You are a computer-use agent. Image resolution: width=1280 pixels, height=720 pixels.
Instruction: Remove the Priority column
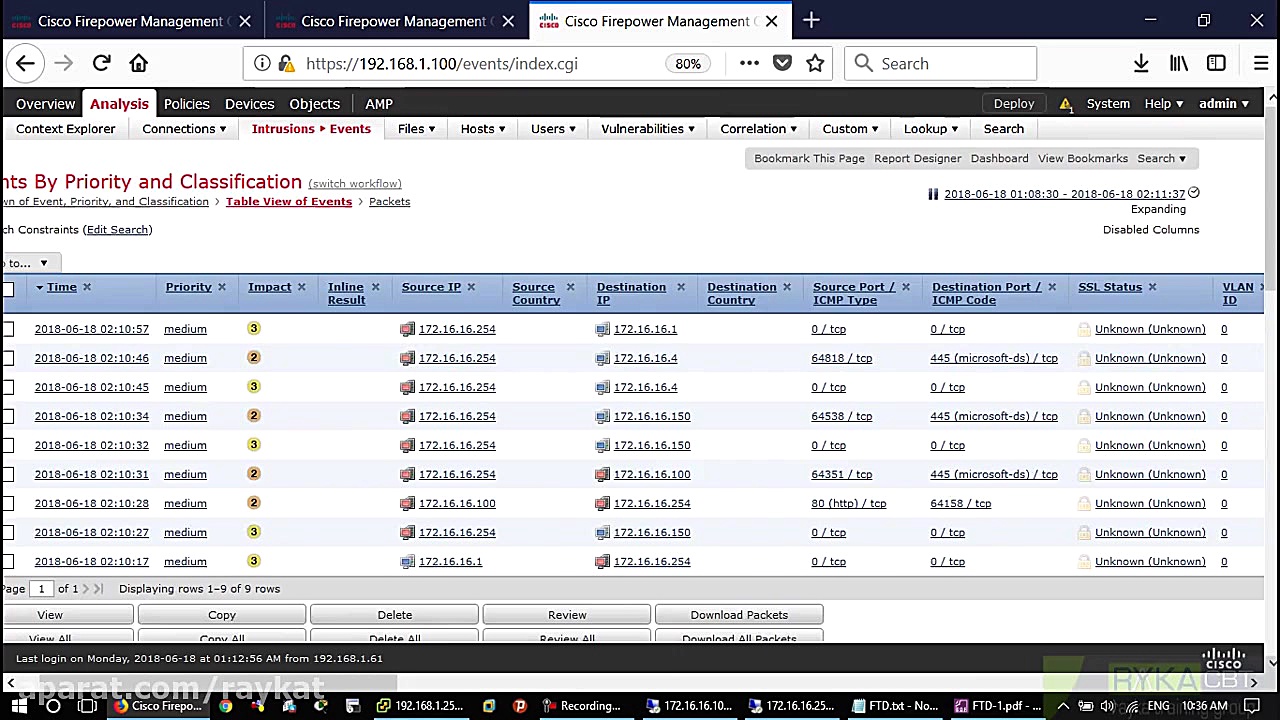(222, 287)
